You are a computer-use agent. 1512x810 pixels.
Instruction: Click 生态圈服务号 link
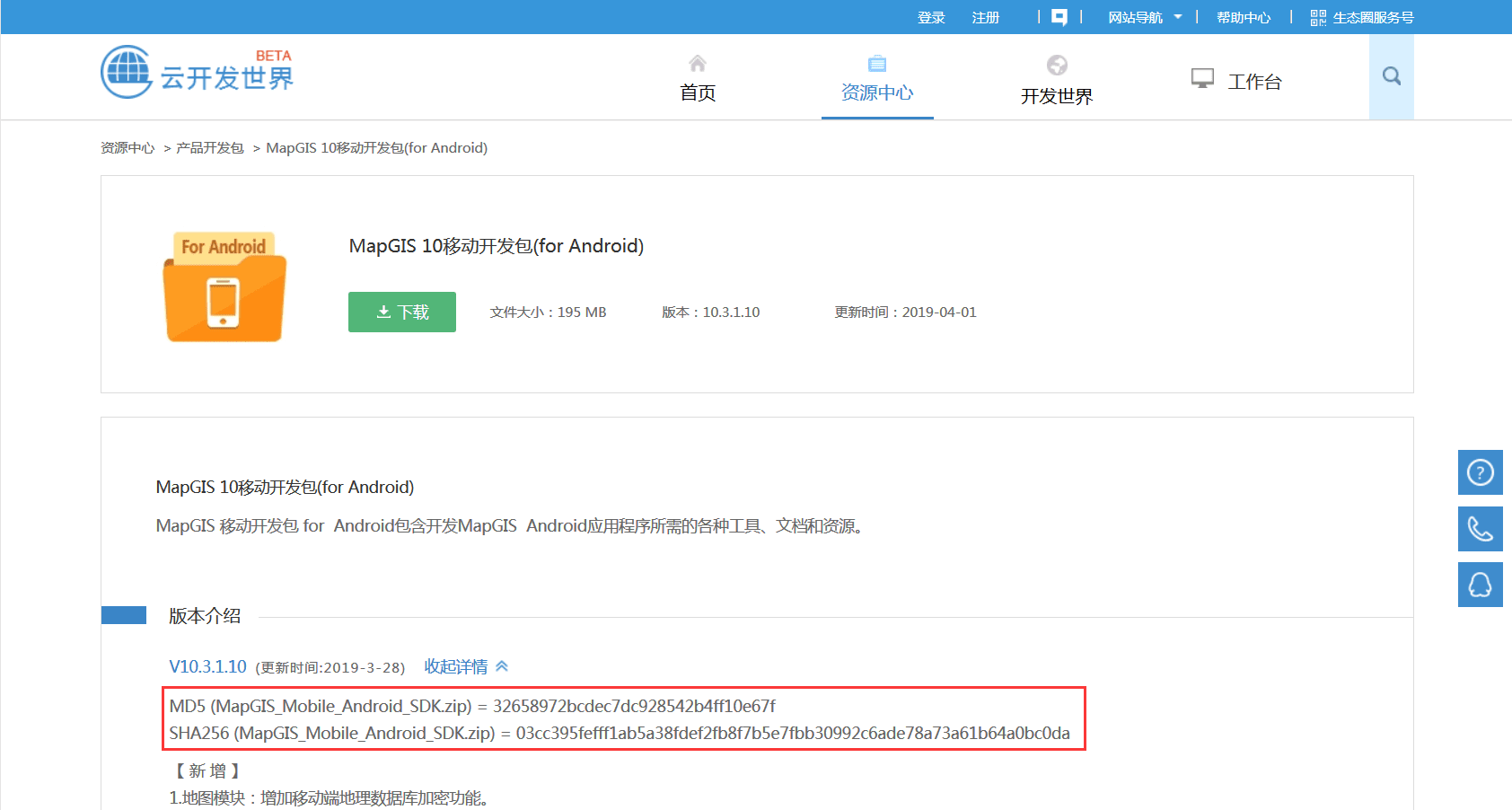click(x=1373, y=17)
